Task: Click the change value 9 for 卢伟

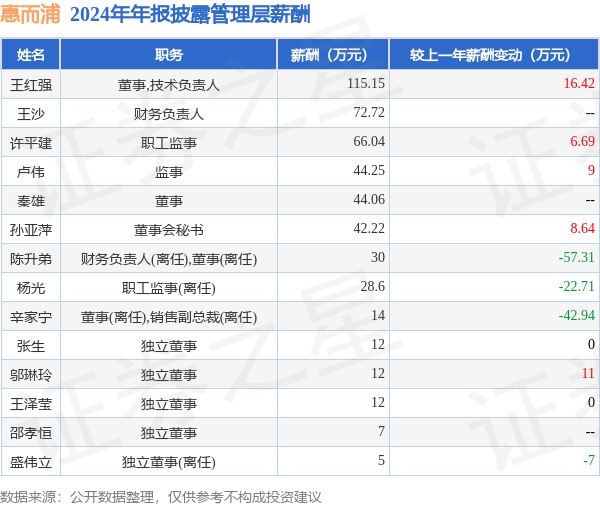Action: 591,170
